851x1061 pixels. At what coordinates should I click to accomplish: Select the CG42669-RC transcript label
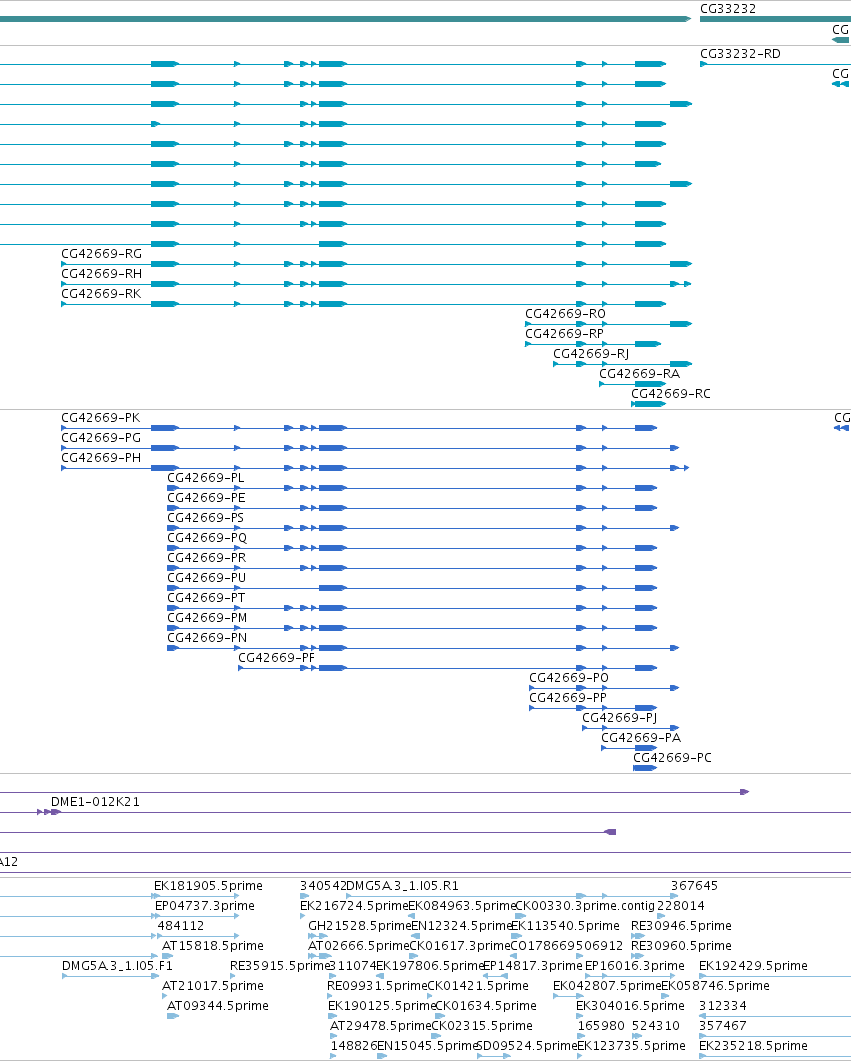[671, 393]
